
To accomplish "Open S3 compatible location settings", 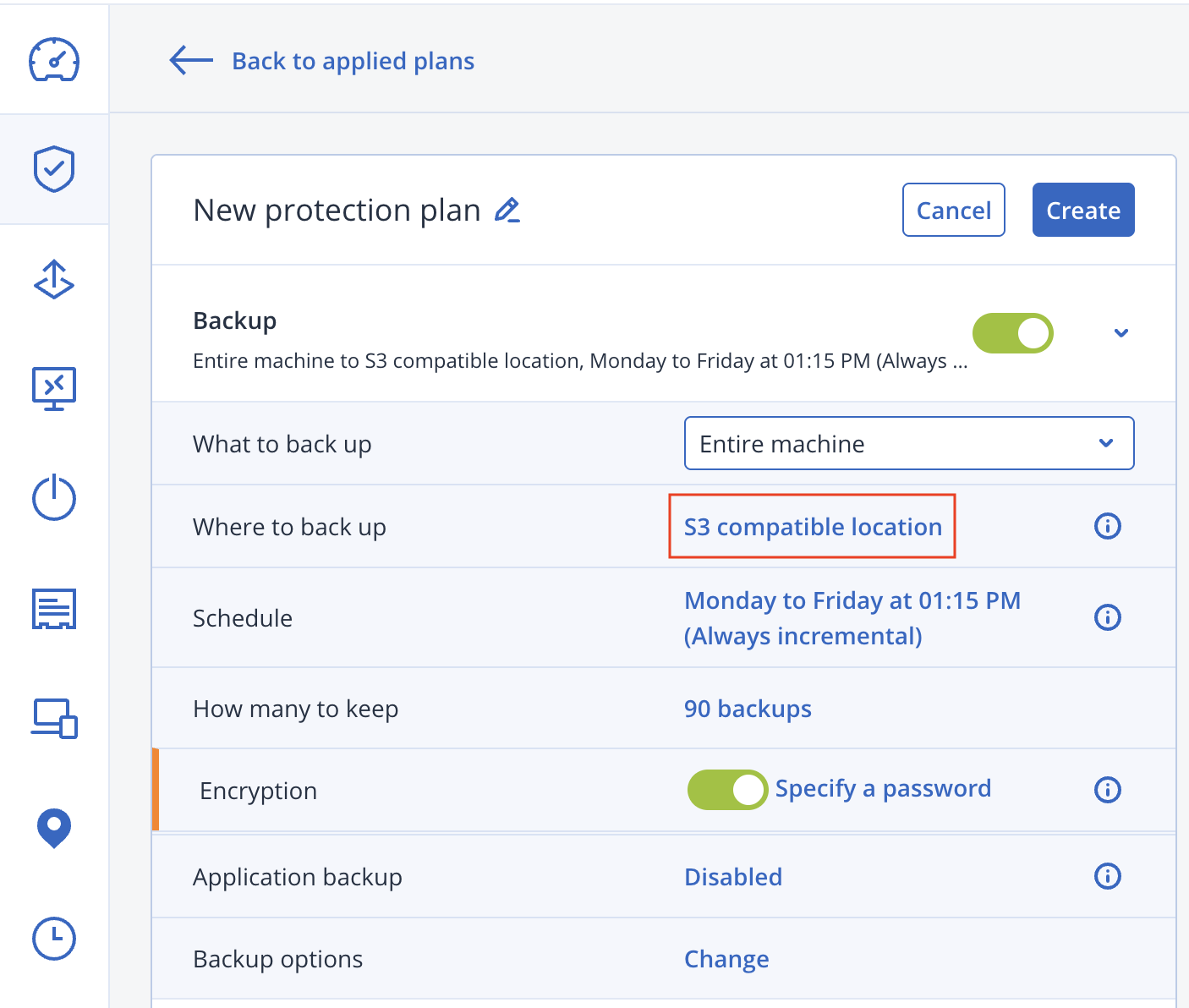I will [812, 526].
